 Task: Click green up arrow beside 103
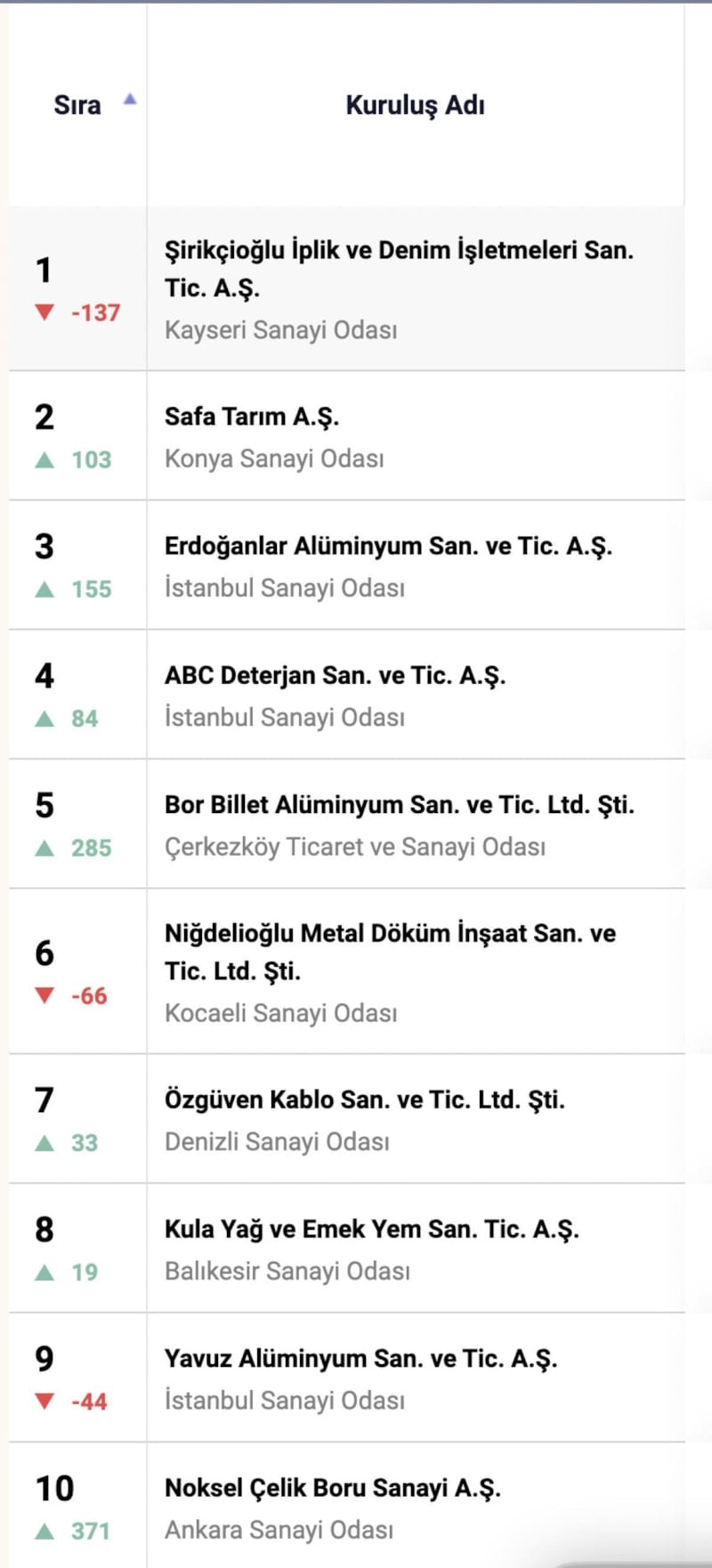pyautogui.click(x=44, y=459)
